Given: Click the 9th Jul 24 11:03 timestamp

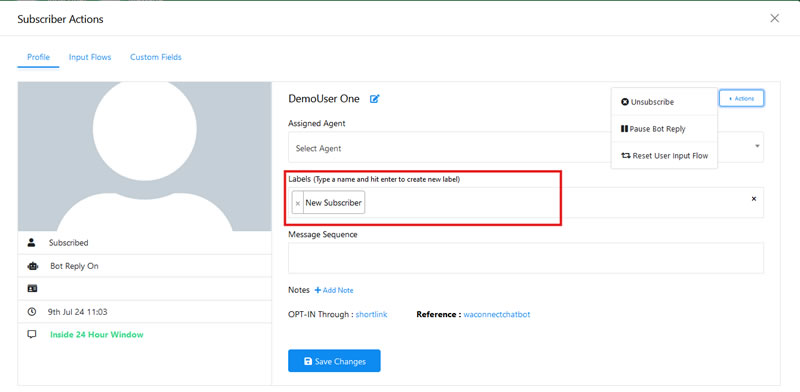Looking at the screenshot, I should pyautogui.click(x=78, y=311).
